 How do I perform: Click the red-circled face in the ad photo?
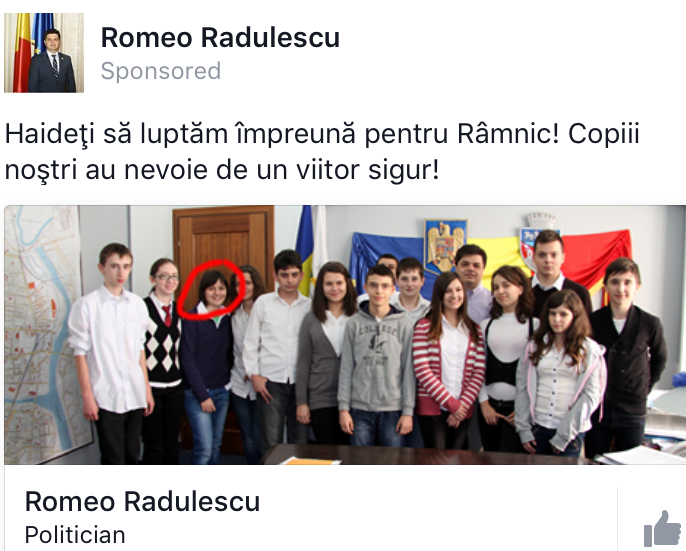tap(214, 291)
